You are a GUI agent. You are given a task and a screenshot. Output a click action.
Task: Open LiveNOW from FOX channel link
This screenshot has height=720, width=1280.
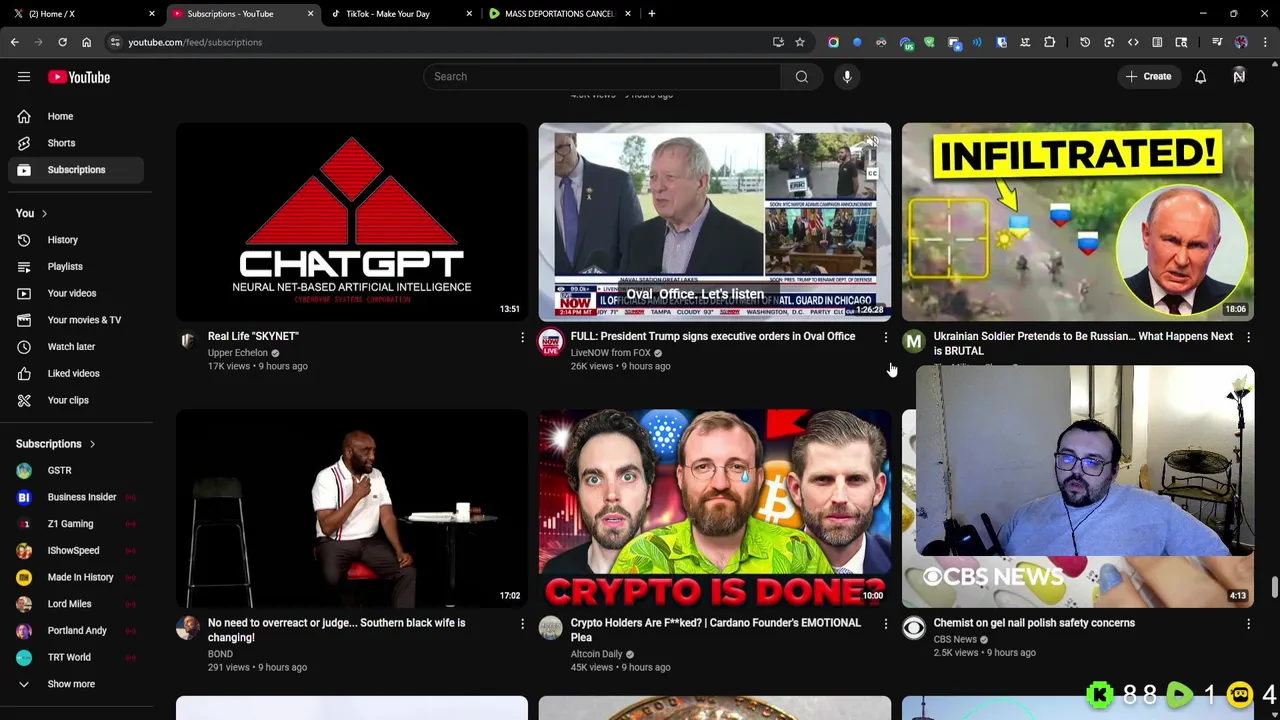coord(610,353)
